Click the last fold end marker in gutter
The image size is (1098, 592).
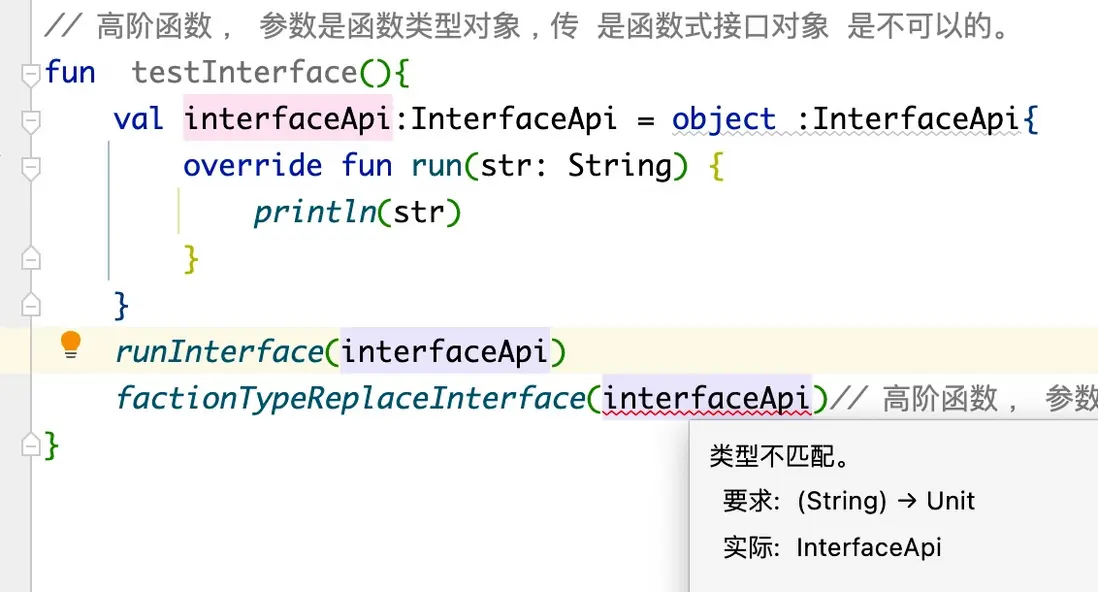[x=31, y=442]
